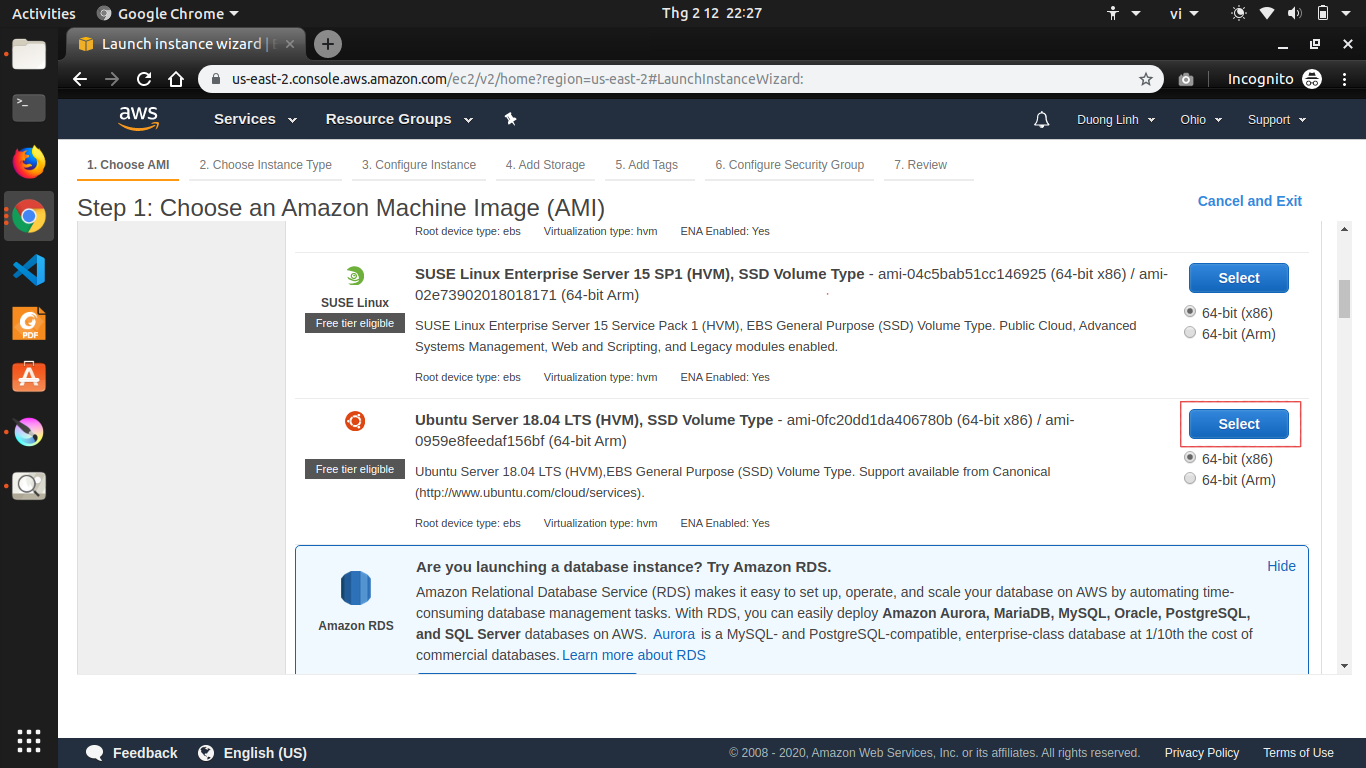
Task: Open the Ohio region dropdown
Action: 1201,120
